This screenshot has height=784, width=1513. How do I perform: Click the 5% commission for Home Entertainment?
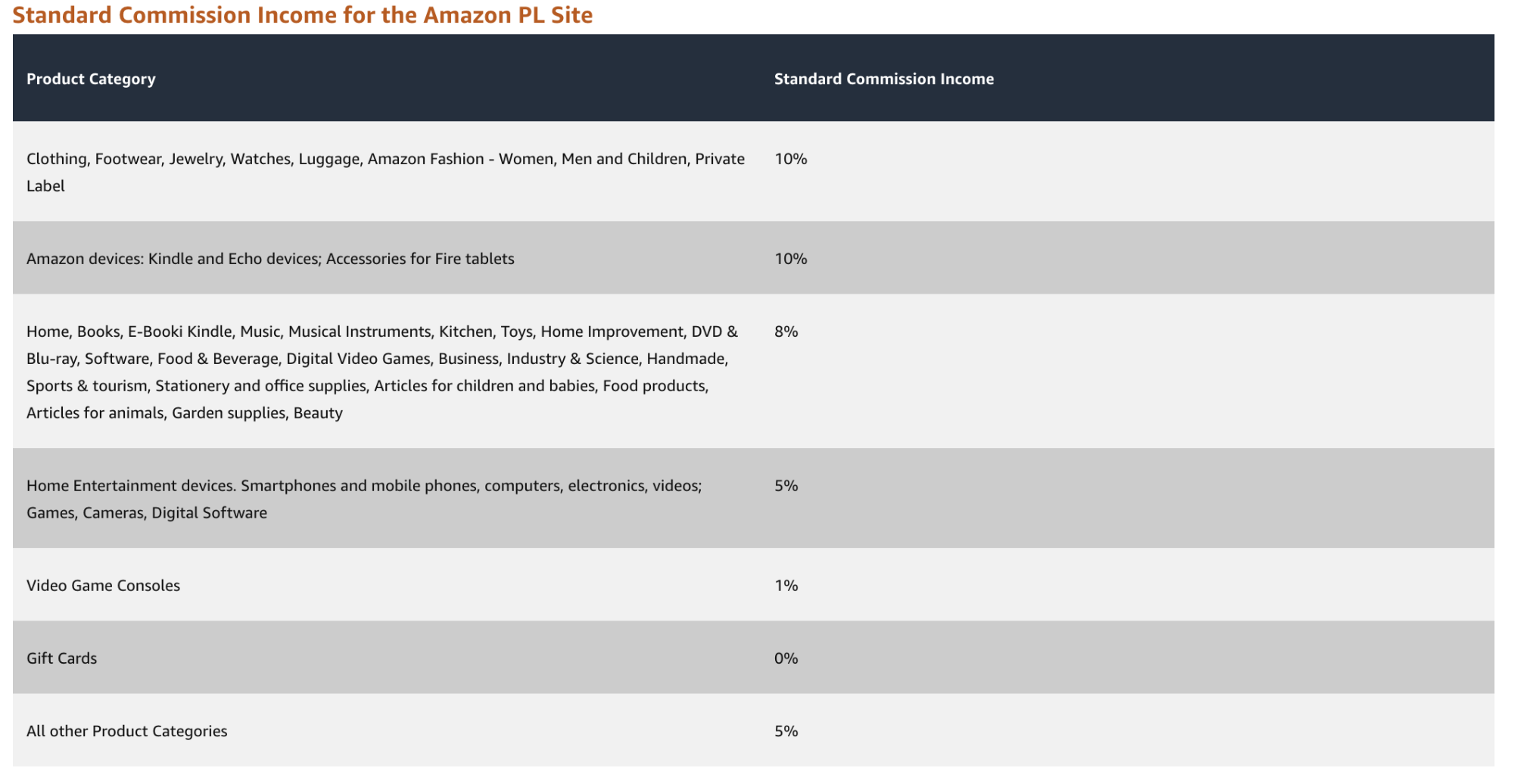(x=786, y=486)
